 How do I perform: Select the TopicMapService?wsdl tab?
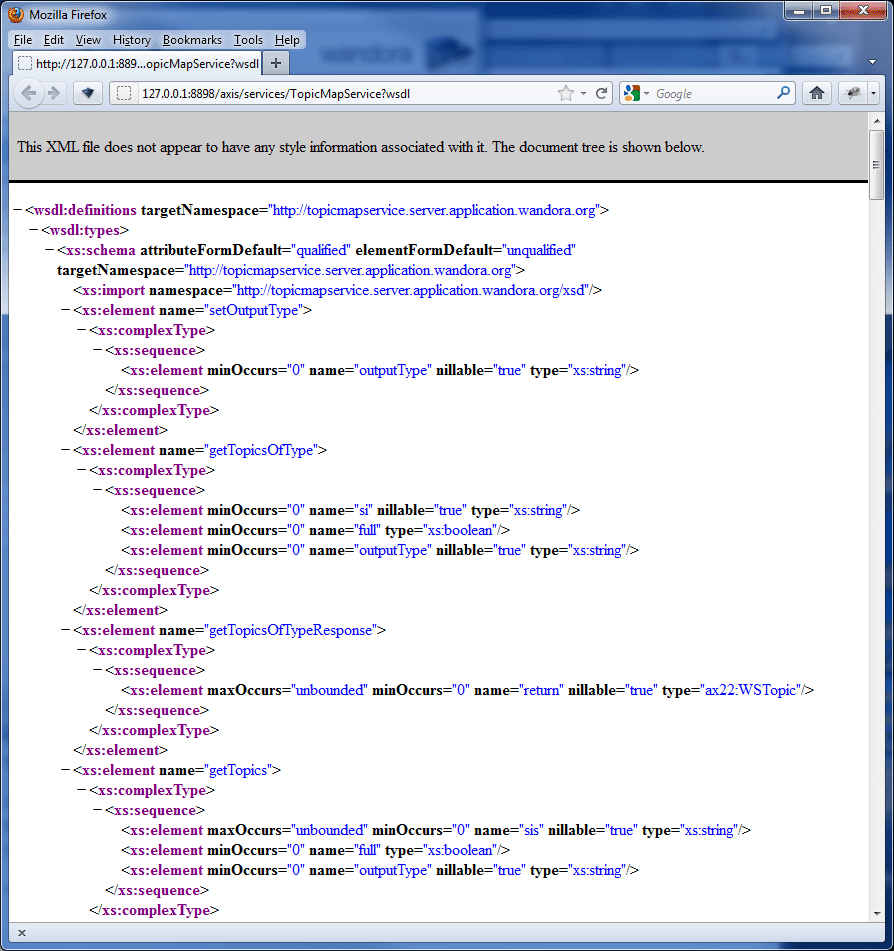137,63
